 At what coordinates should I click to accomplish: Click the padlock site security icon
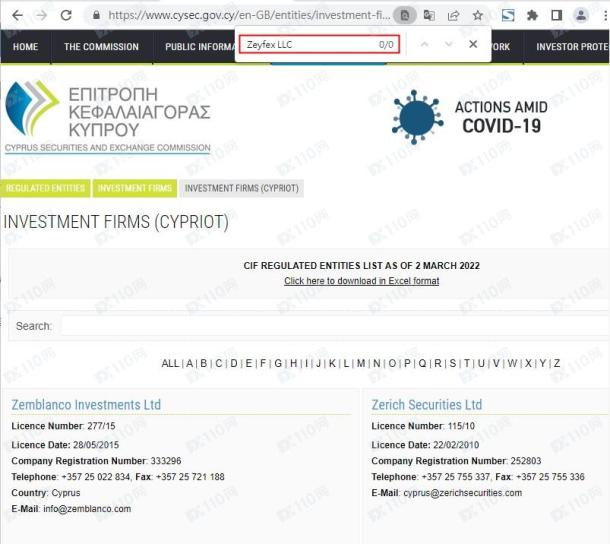[96, 15]
